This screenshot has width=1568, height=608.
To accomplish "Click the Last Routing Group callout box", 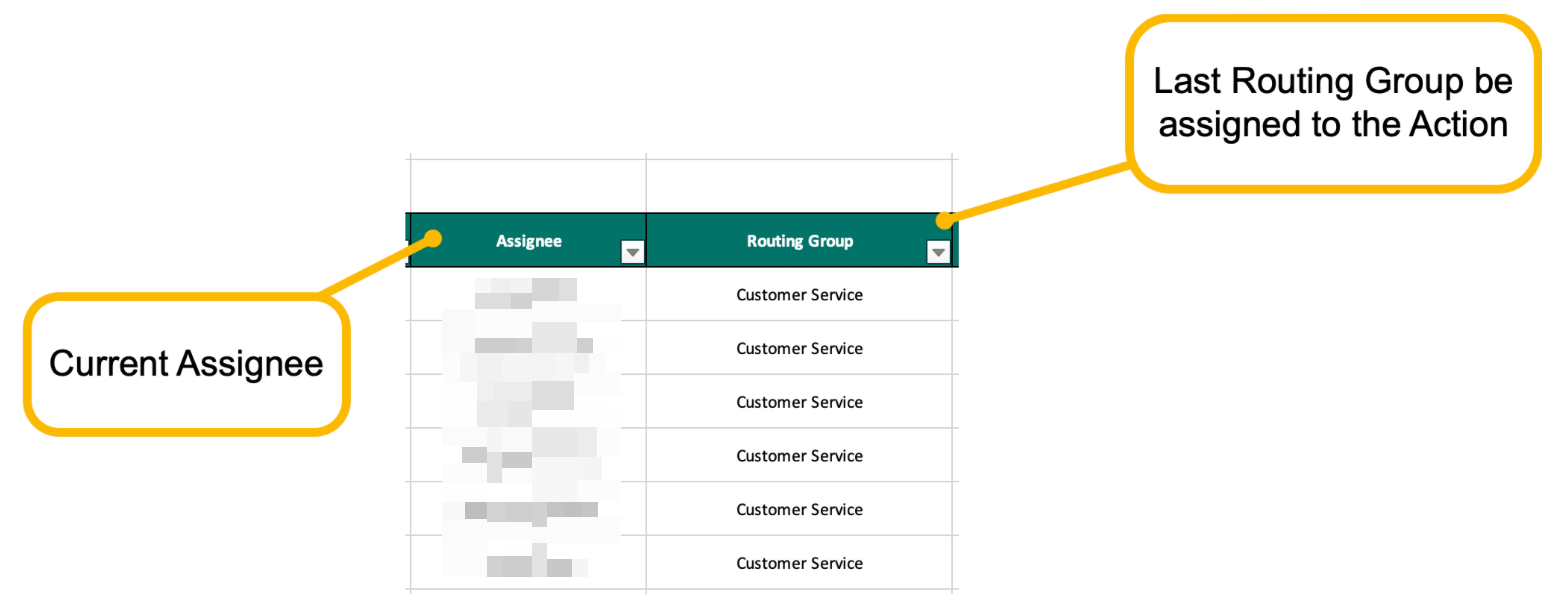I will 1331,103.
